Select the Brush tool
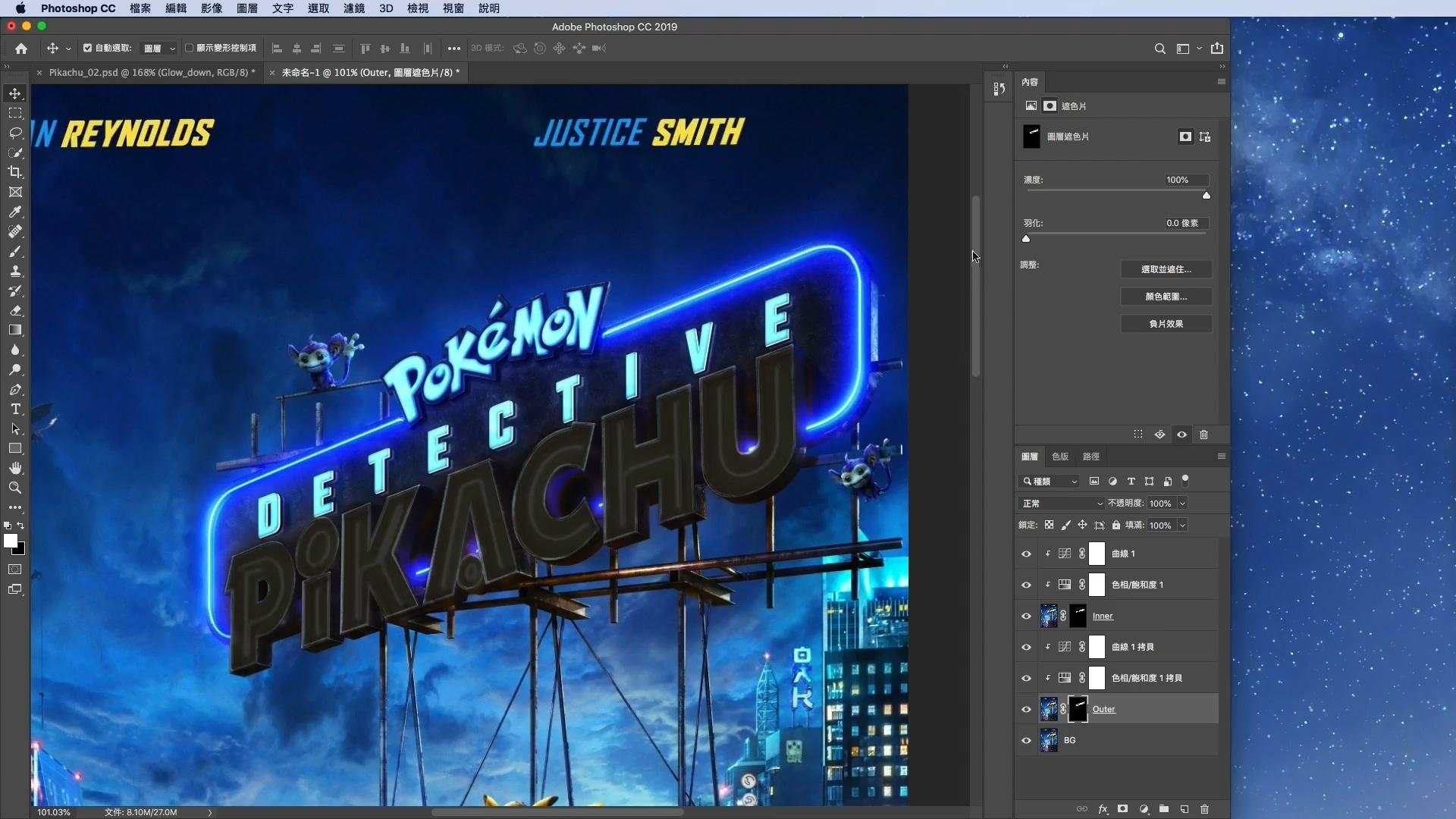The width and height of the screenshot is (1456, 819). (15, 251)
